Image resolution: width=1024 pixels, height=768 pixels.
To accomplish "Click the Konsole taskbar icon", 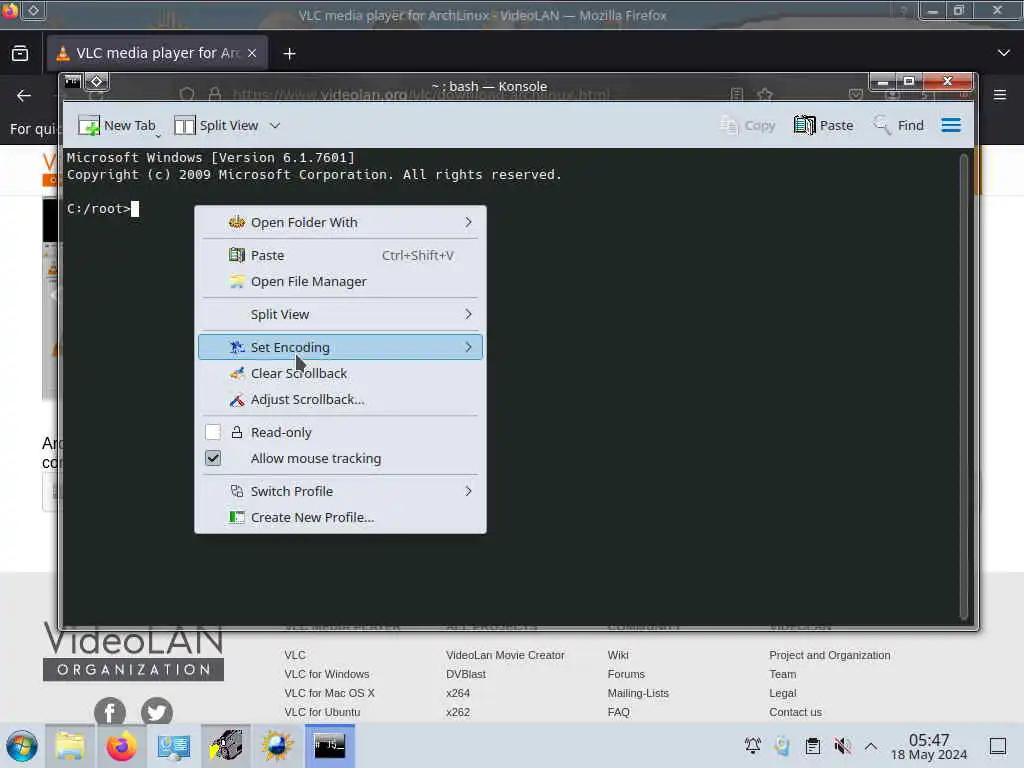I will click(x=330, y=746).
